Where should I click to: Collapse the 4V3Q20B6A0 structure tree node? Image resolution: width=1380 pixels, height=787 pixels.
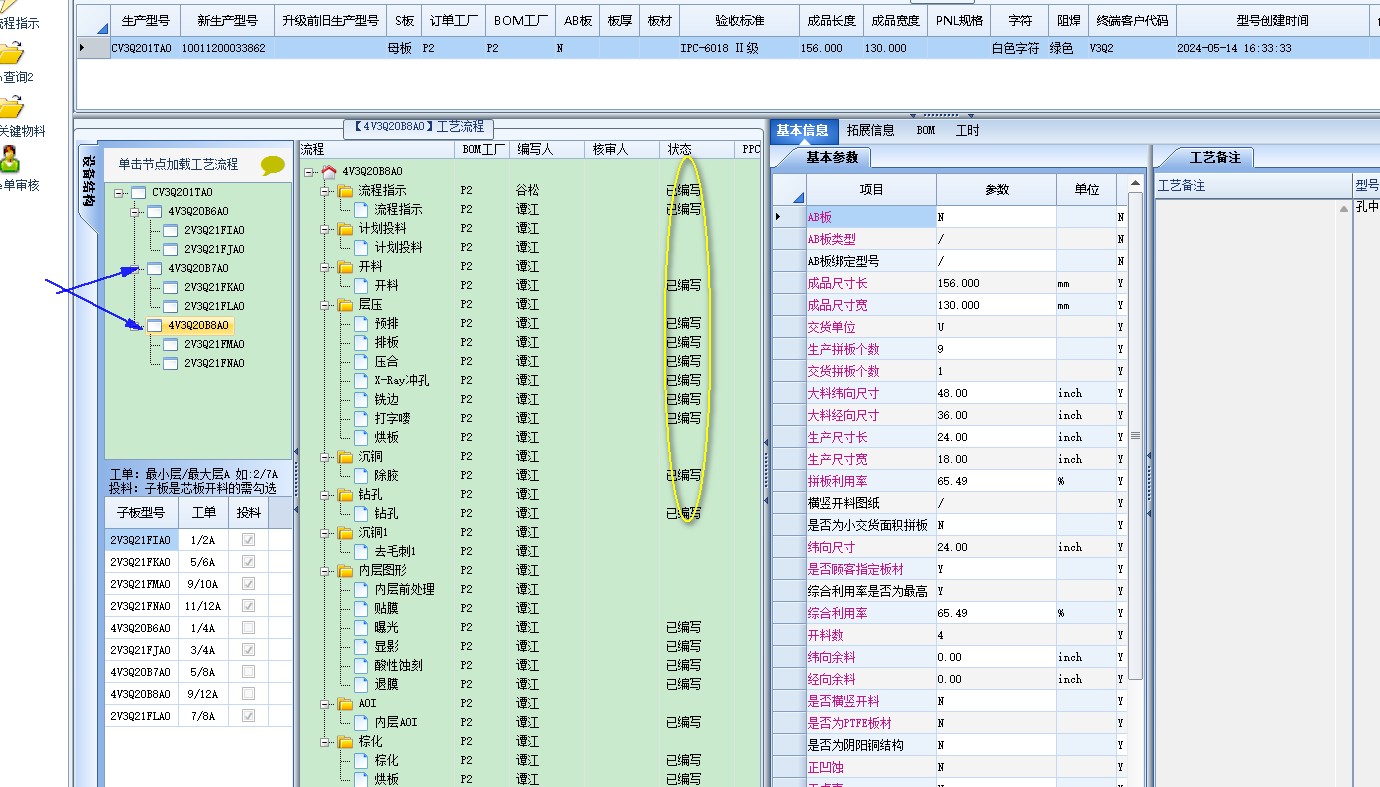[x=135, y=212]
